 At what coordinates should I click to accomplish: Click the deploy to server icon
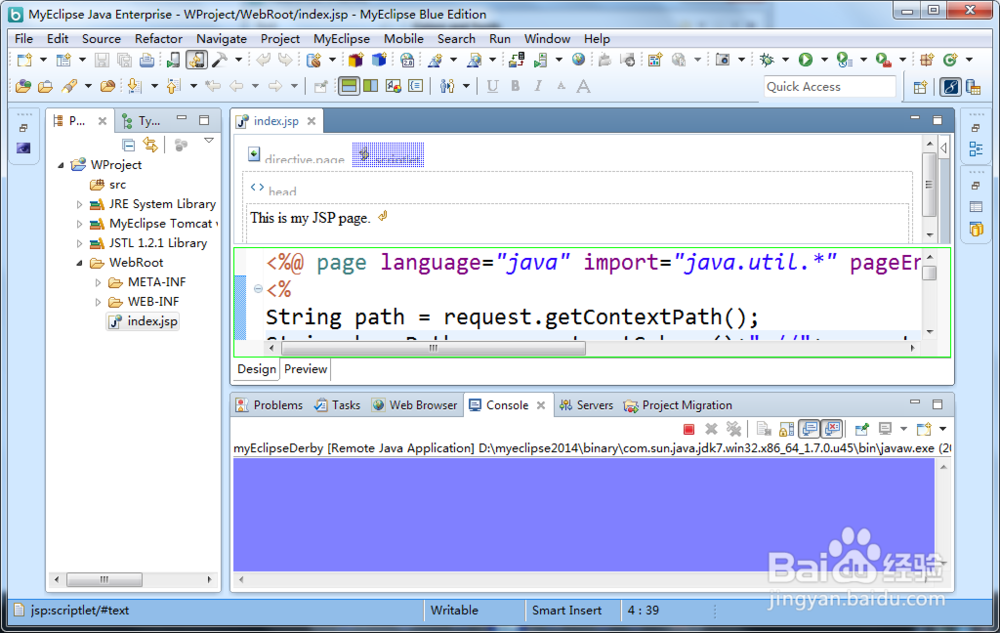517,60
